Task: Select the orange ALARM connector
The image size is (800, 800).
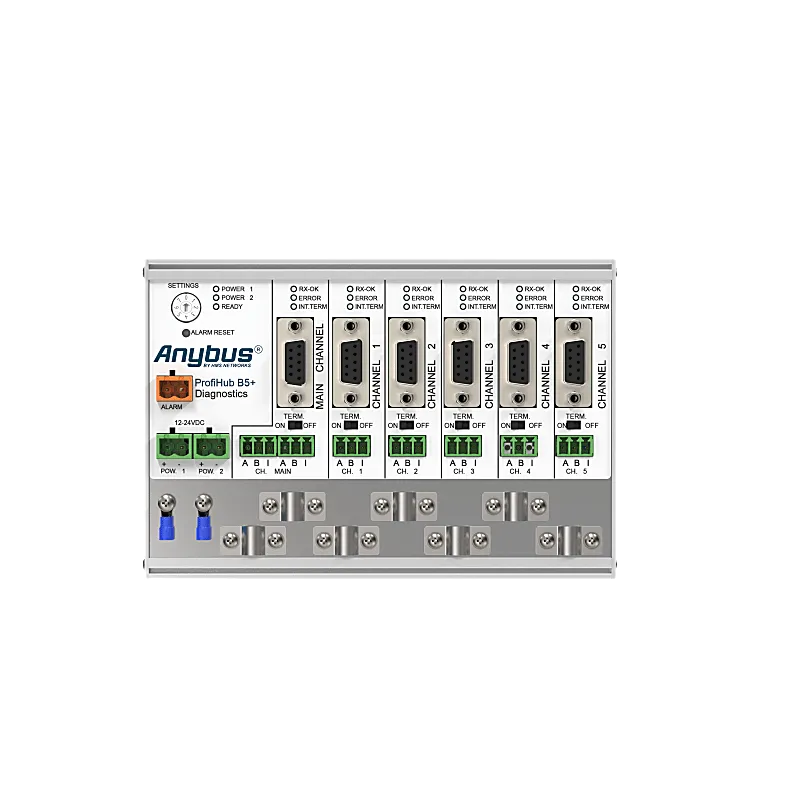Action: (x=174, y=389)
